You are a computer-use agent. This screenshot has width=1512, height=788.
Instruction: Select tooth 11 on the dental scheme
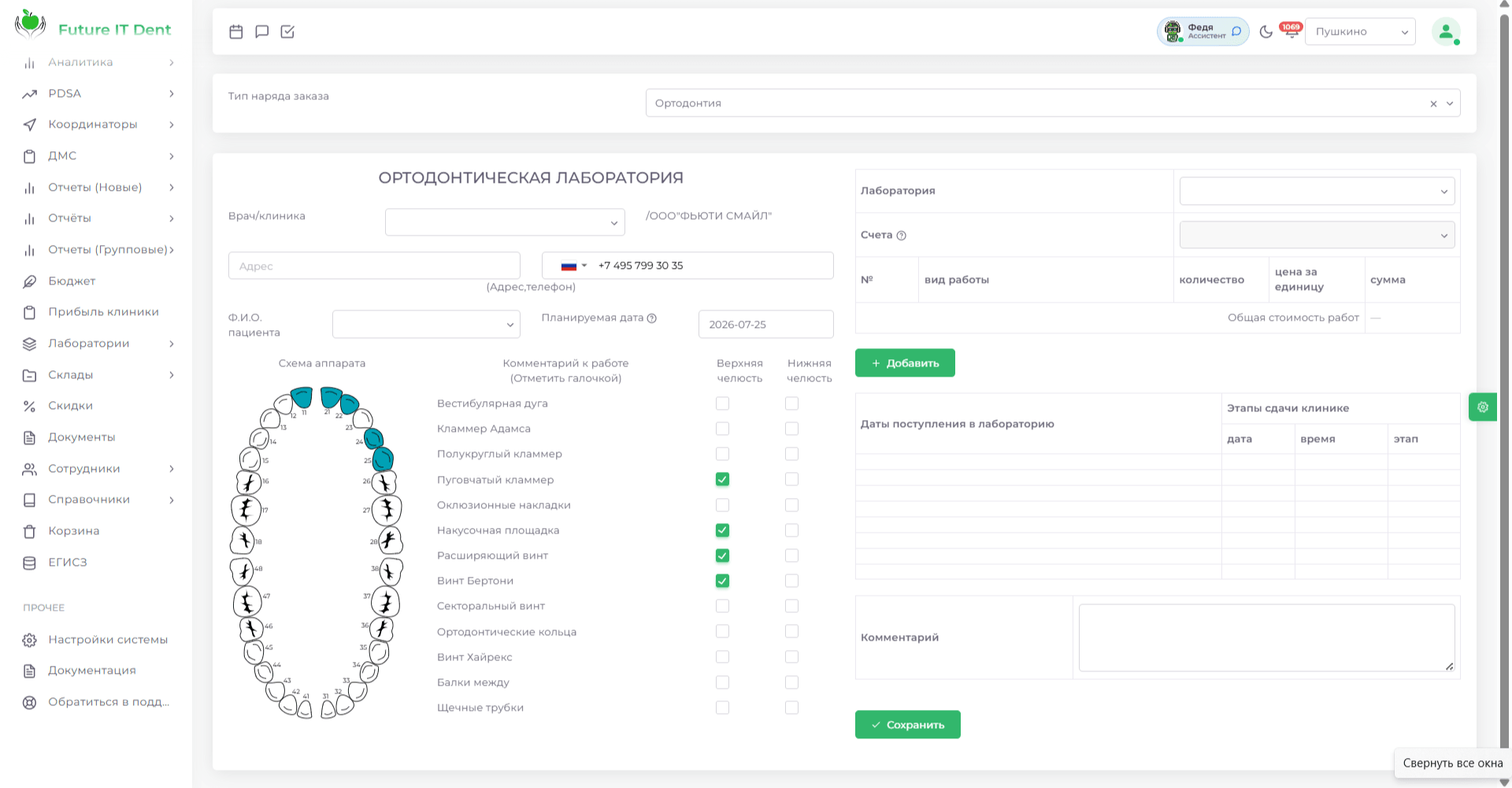click(x=302, y=396)
